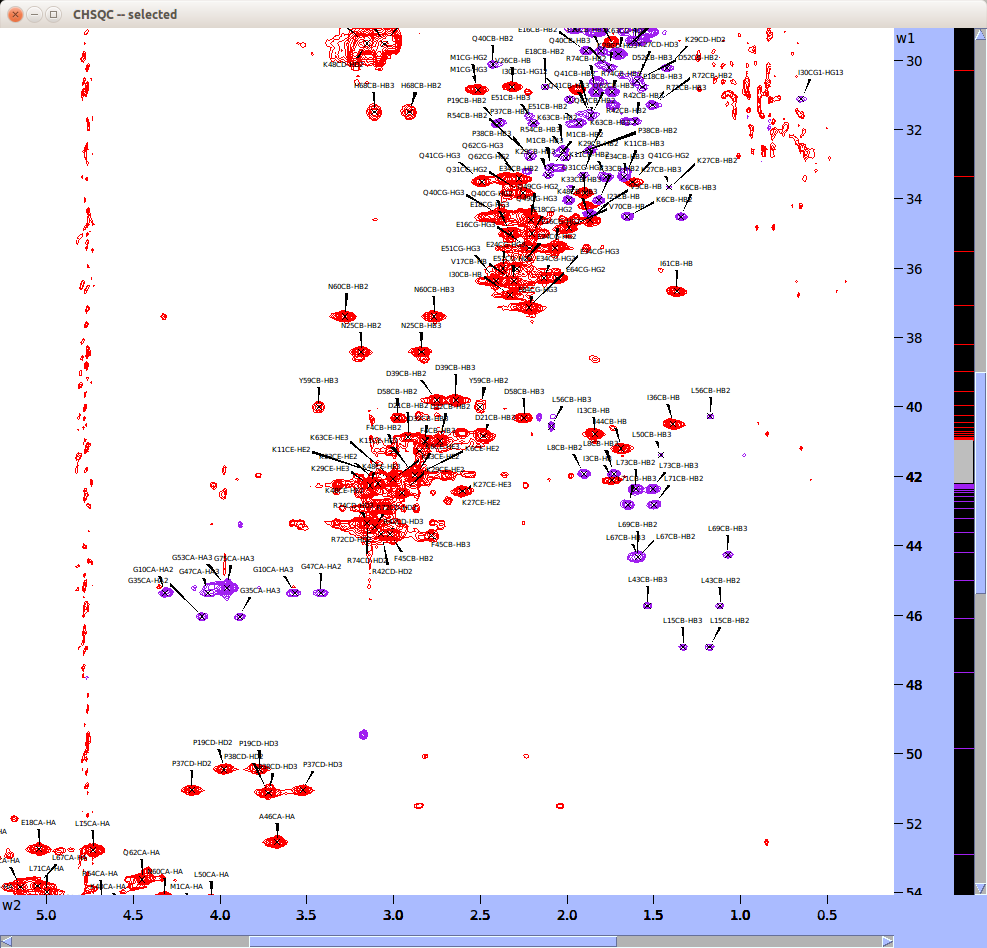Select the I61CB-HB peak marker
This screenshot has width=987, height=948.
point(677,291)
